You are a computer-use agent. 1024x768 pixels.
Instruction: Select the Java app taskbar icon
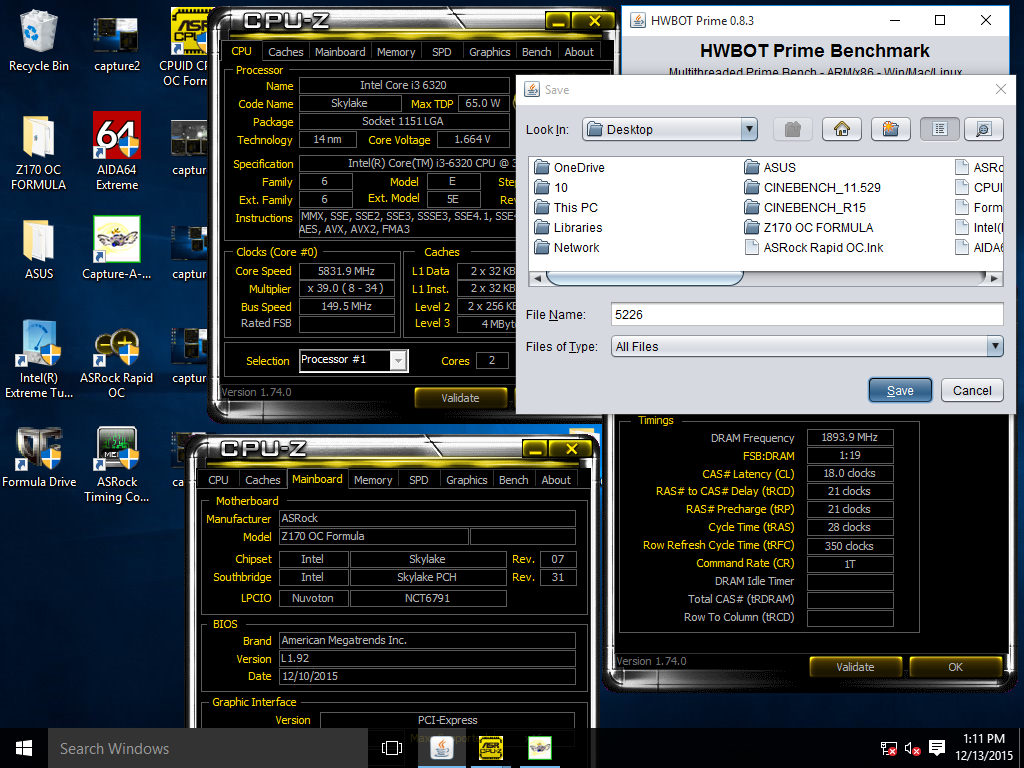(x=442, y=748)
